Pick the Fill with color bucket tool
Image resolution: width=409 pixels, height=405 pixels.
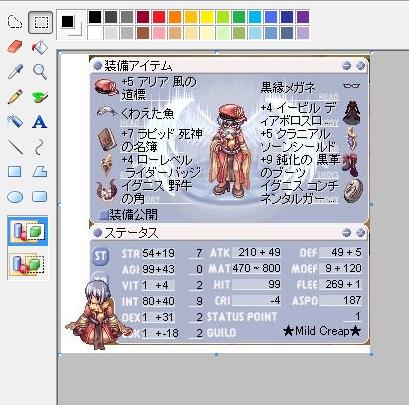[x=40, y=47]
